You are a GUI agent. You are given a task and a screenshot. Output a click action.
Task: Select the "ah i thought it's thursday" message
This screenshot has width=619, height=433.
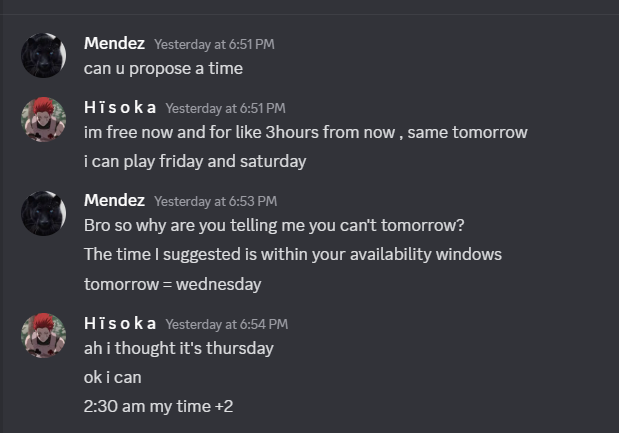[x=178, y=348]
